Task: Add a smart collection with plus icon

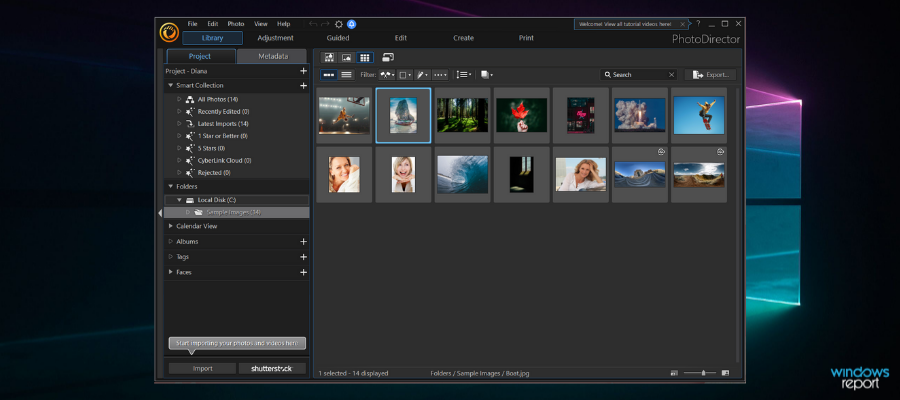Action: coord(304,86)
